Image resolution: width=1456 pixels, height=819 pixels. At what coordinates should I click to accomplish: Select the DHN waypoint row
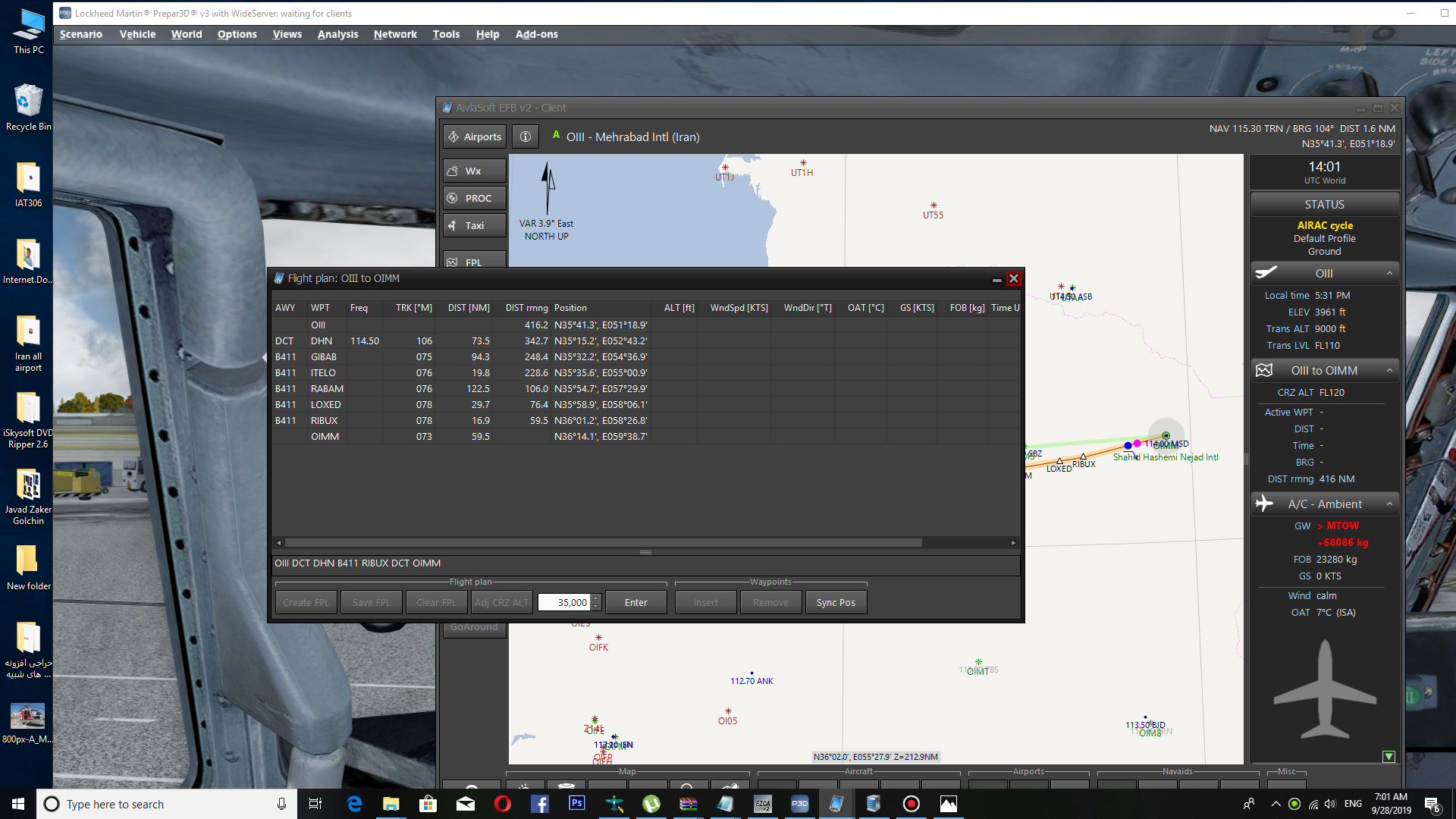click(646, 341)
